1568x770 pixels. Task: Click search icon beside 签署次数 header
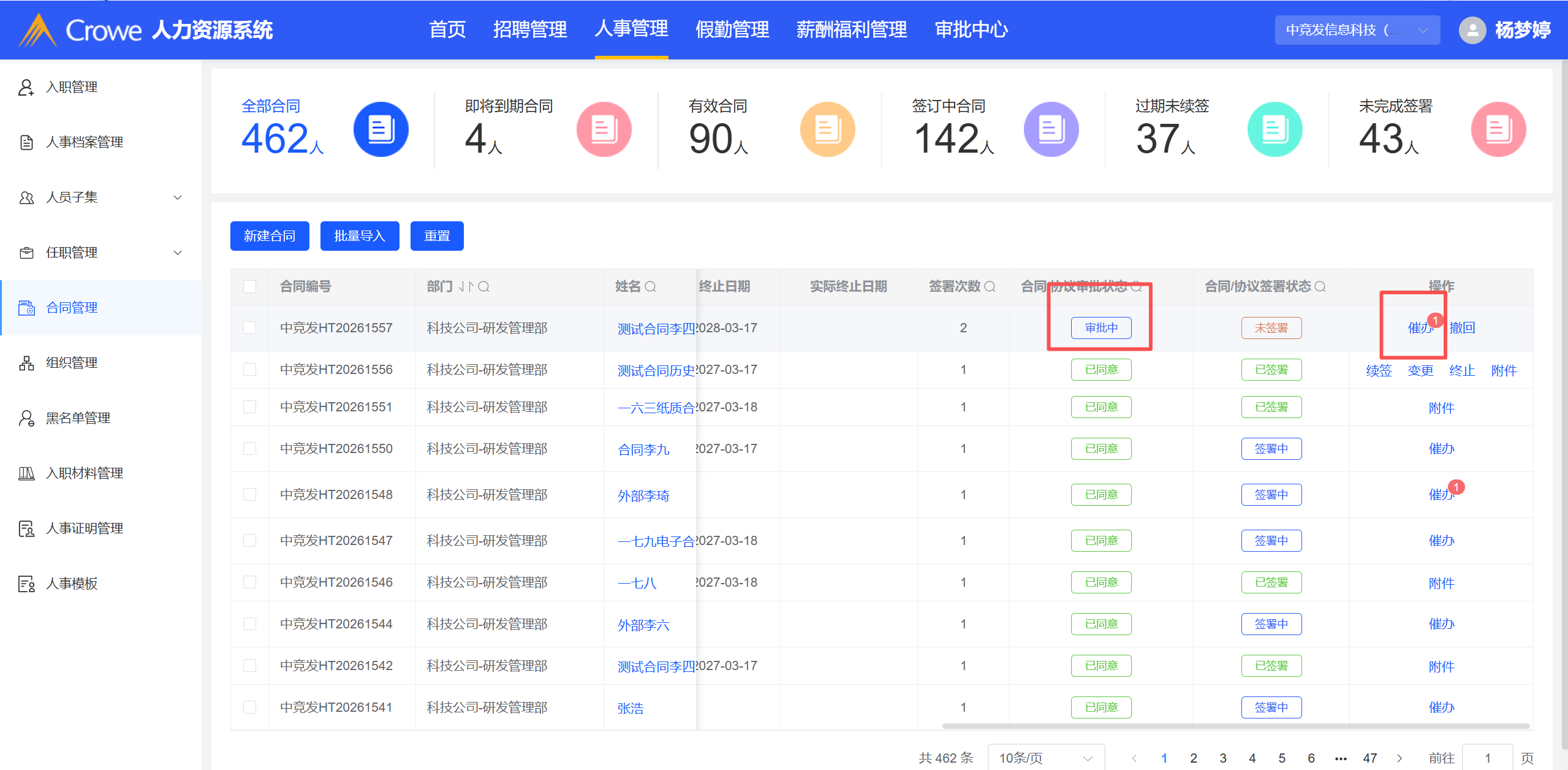click(x=990, y=286)
